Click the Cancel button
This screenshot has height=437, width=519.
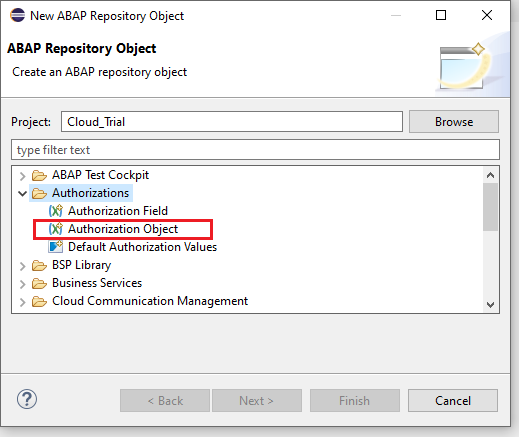[453, 400]
